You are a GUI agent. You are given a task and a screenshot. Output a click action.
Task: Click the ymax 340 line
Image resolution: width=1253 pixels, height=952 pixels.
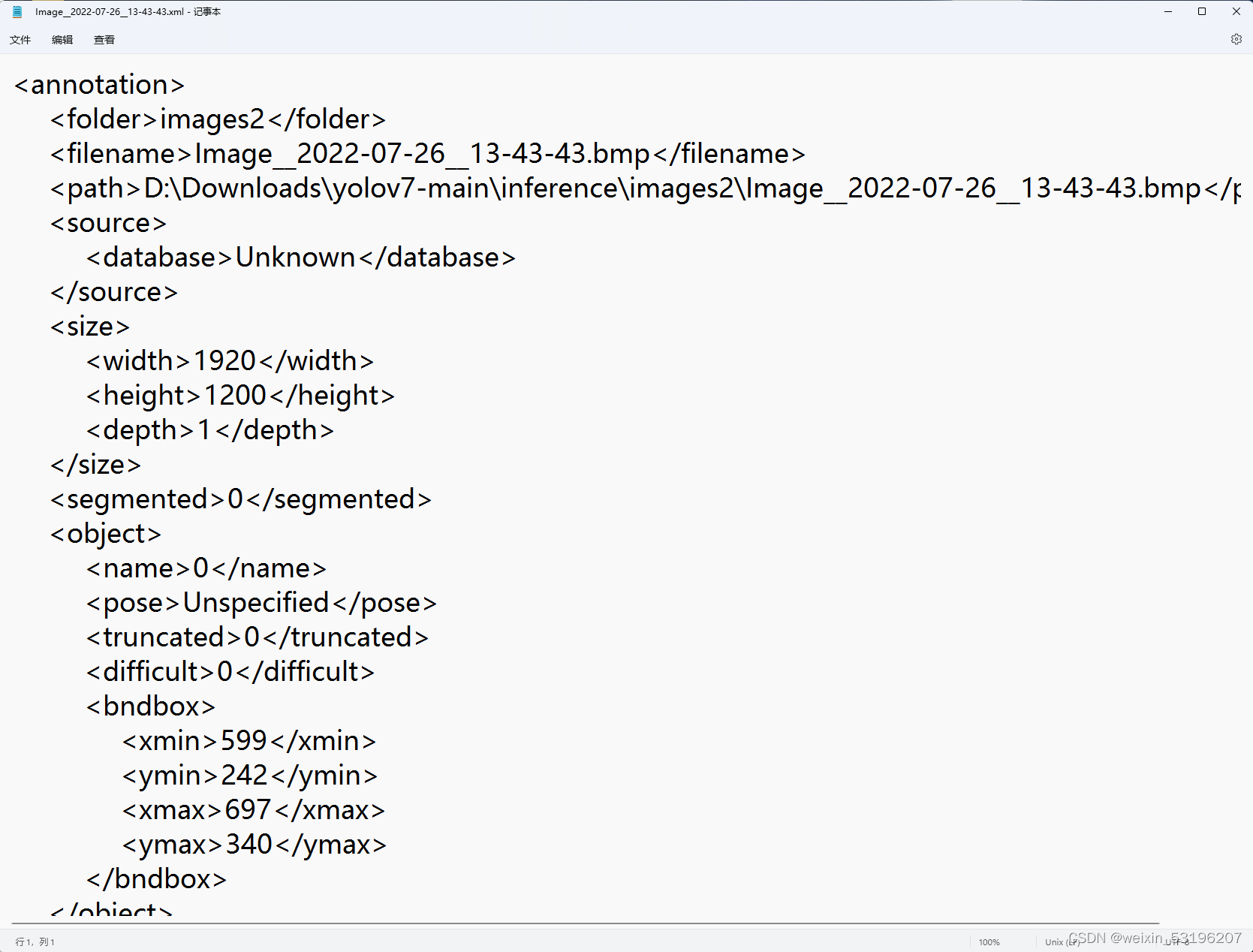[x=255, y=845]
